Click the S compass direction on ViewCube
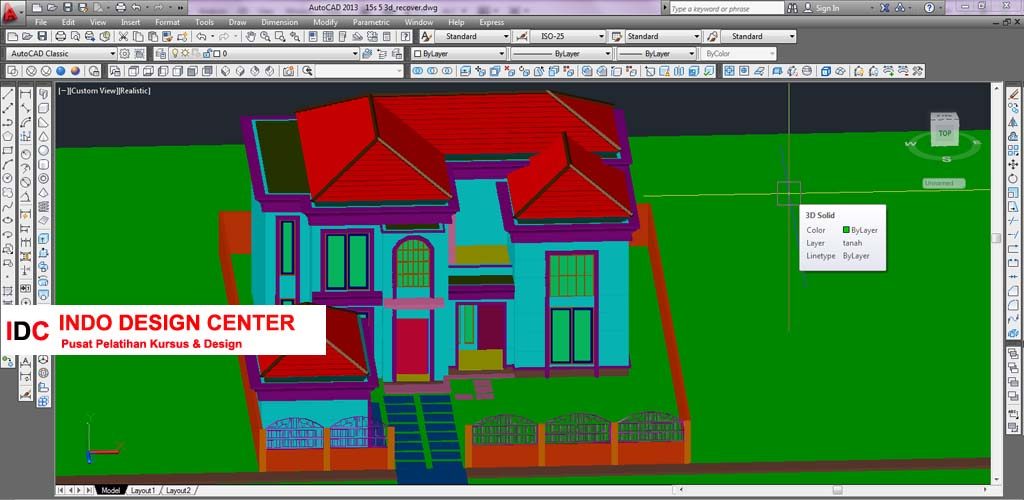The image size is (1024, 500). (x=946, y=159)
